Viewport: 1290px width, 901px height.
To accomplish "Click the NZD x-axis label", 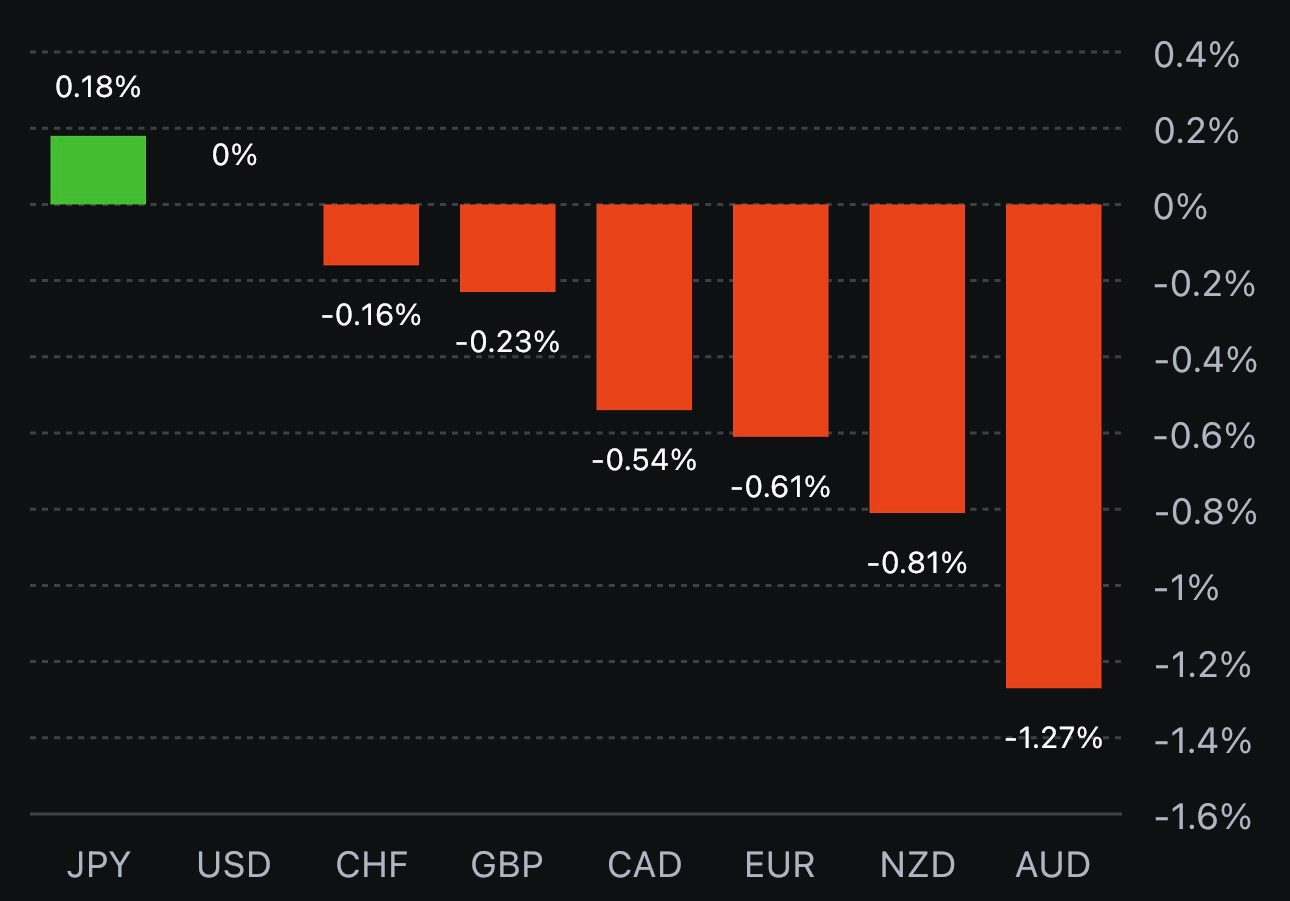I will [x=917, y=865].
